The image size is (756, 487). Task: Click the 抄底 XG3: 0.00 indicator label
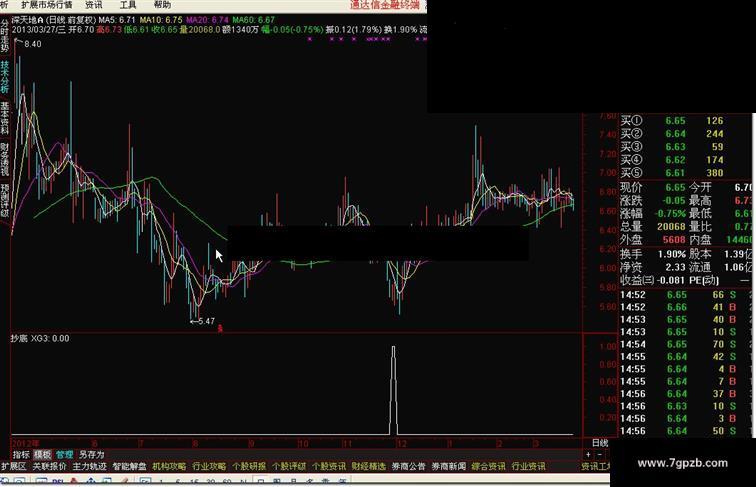40,338
